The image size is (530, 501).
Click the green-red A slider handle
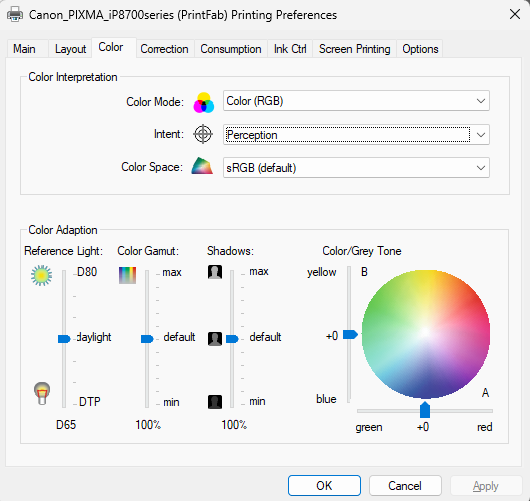(425, 410)
